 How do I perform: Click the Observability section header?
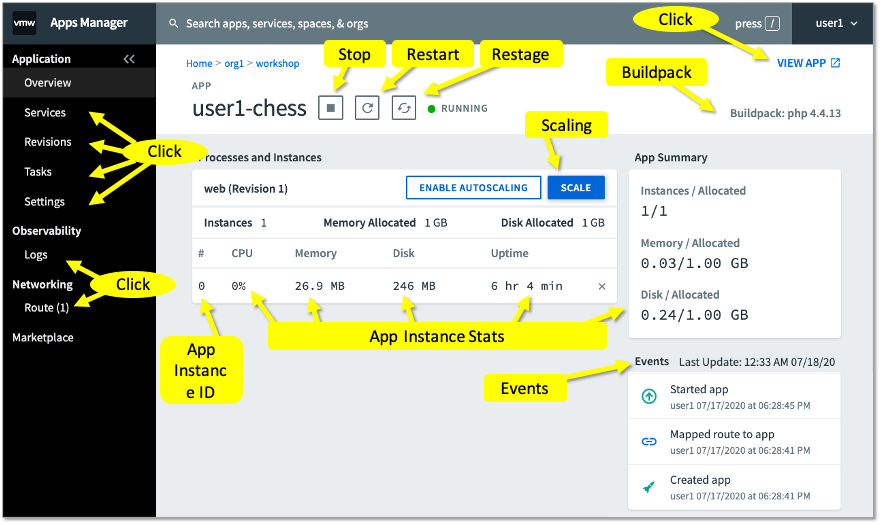point(47,231)
